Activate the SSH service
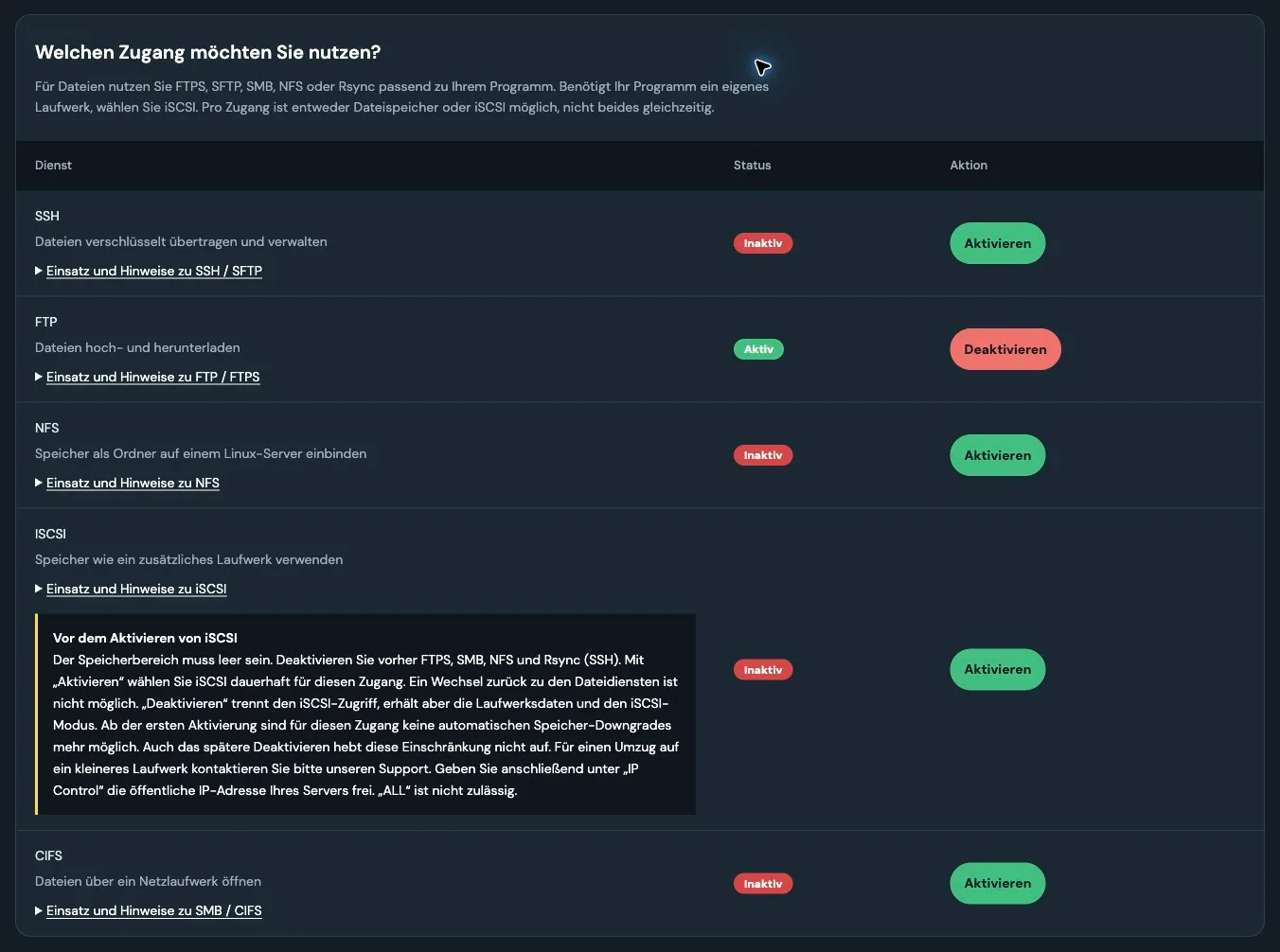1280x952 pixels. (997, 243)
